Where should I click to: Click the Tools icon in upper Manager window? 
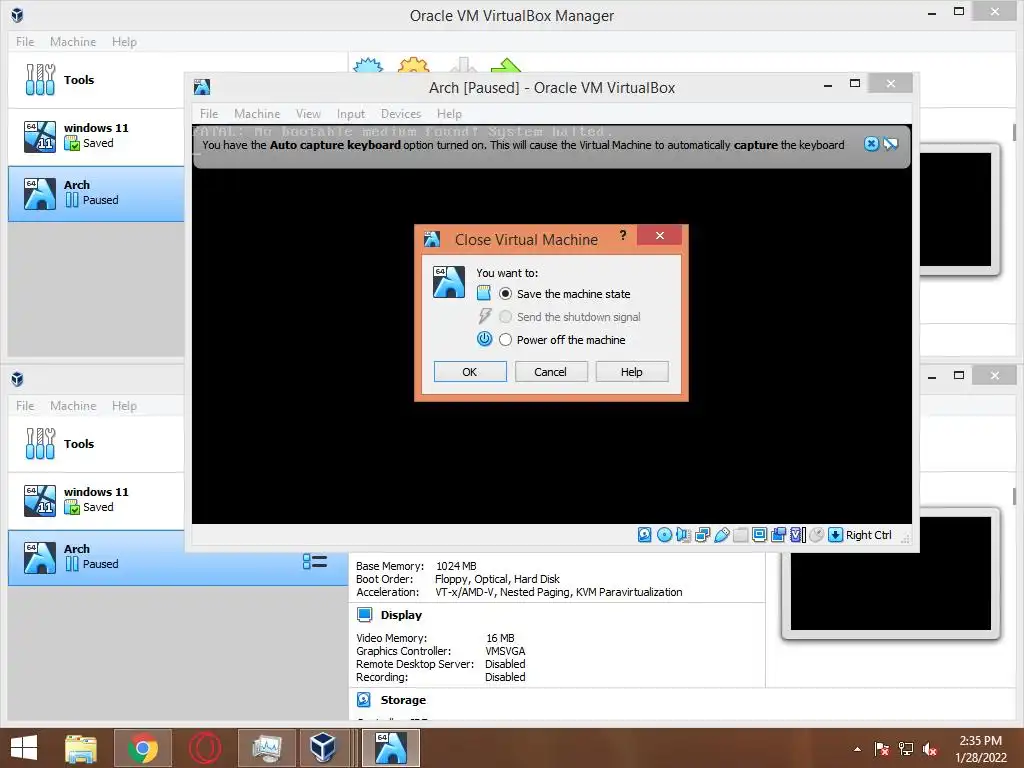pyautogui.click(x=40, y=80)
